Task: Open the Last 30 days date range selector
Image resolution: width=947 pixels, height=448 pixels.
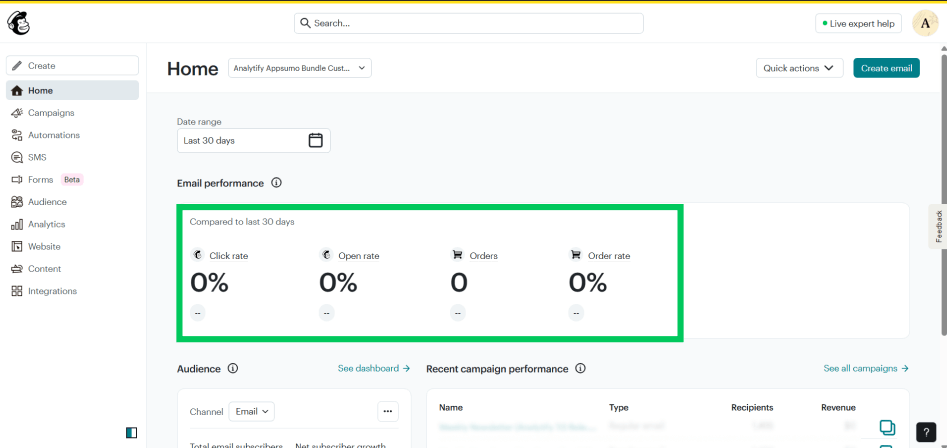Action: [254, 141]
